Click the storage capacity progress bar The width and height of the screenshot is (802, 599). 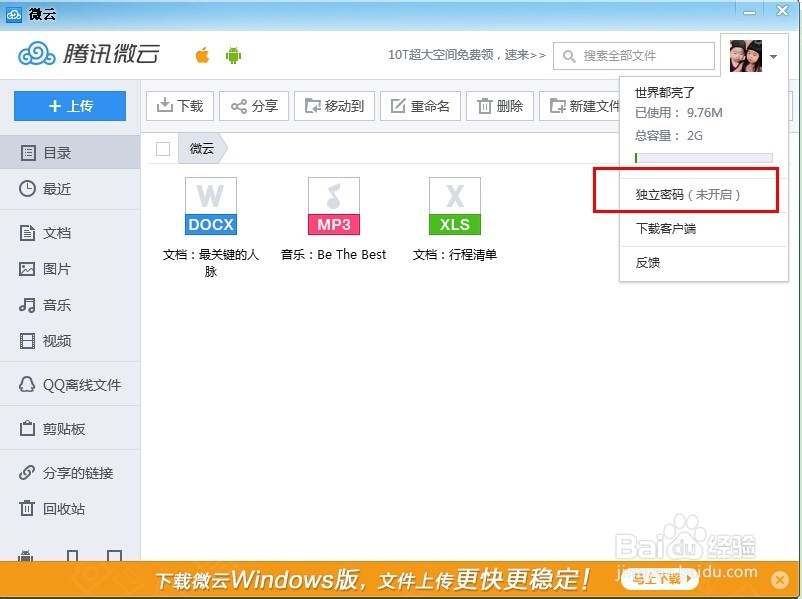[x=703, y=158]
